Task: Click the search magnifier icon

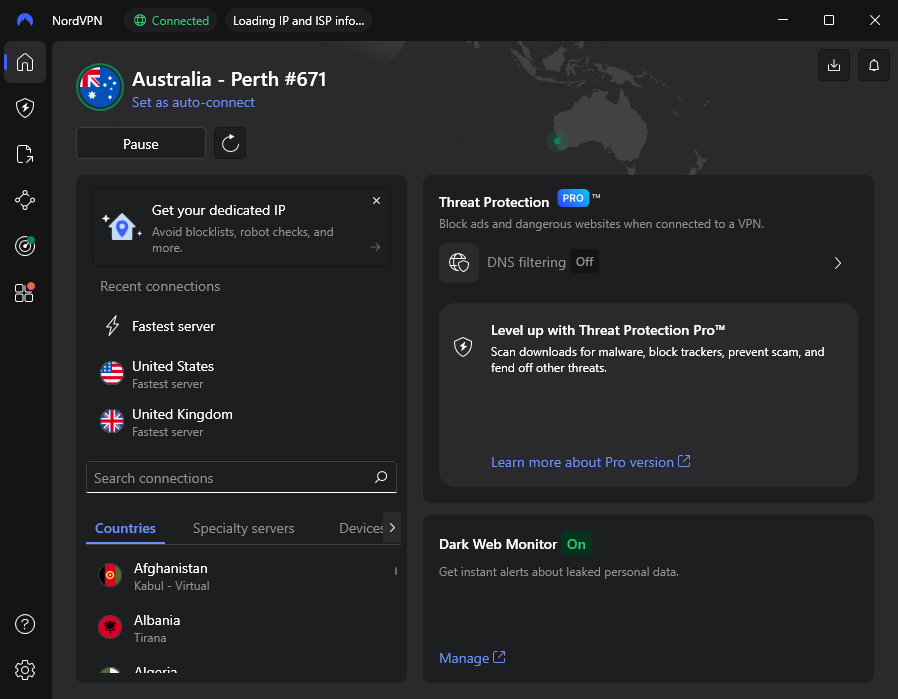Action: coord(381,477)
